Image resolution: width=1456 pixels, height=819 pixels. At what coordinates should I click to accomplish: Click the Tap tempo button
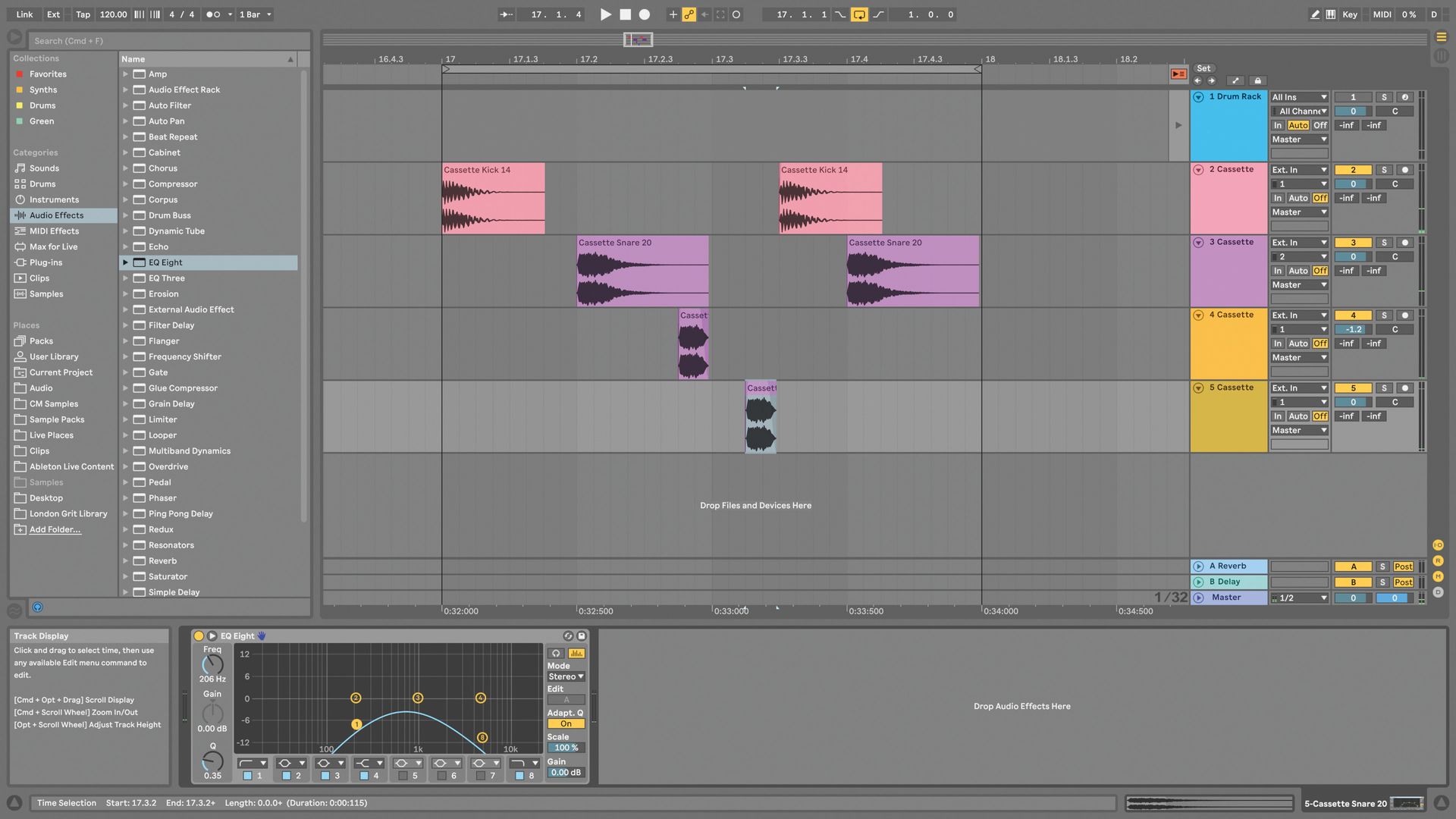(x=83, y=14)
